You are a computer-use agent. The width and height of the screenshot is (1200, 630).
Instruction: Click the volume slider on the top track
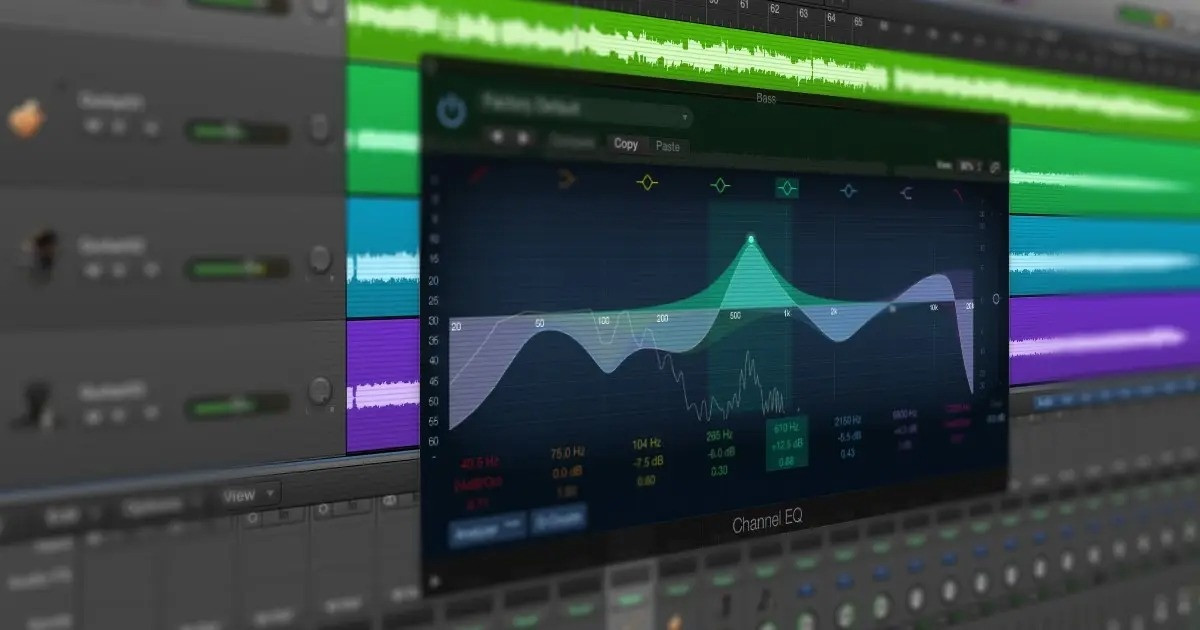tap(236, 131)
